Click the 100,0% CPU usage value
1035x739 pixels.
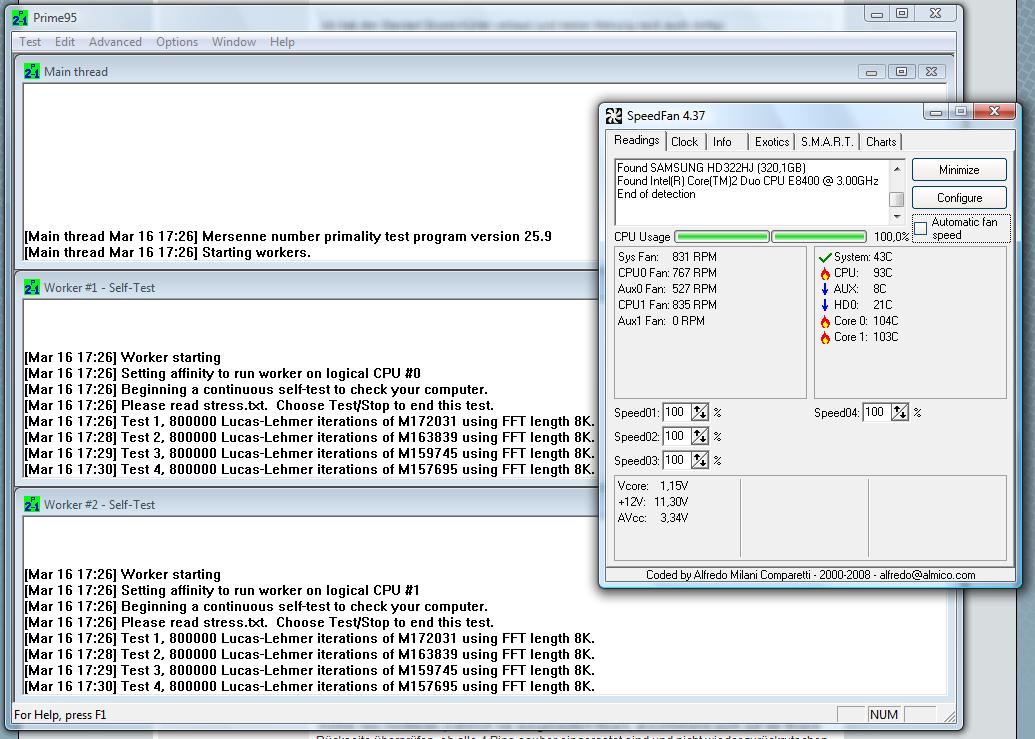891,236
